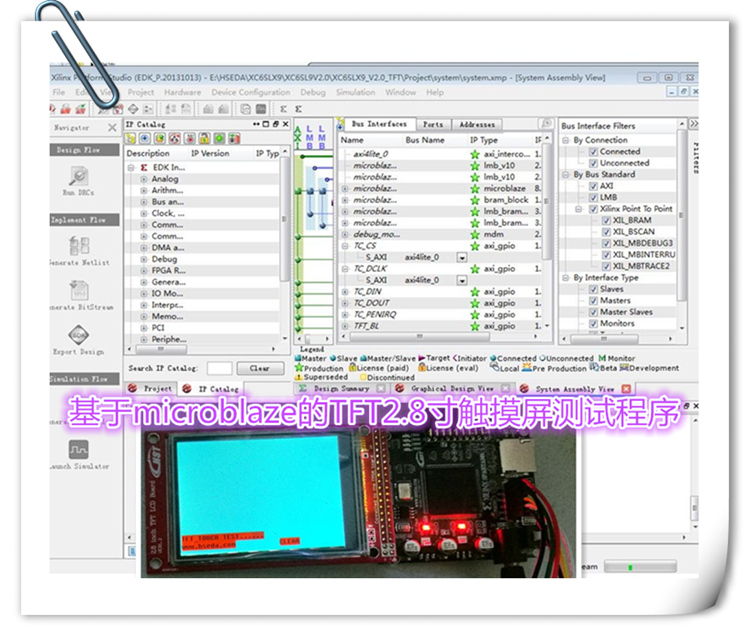Toggle the LMB bus standard checkbox
The width and height of the screenshot is (750, 636).
(593, 197)
